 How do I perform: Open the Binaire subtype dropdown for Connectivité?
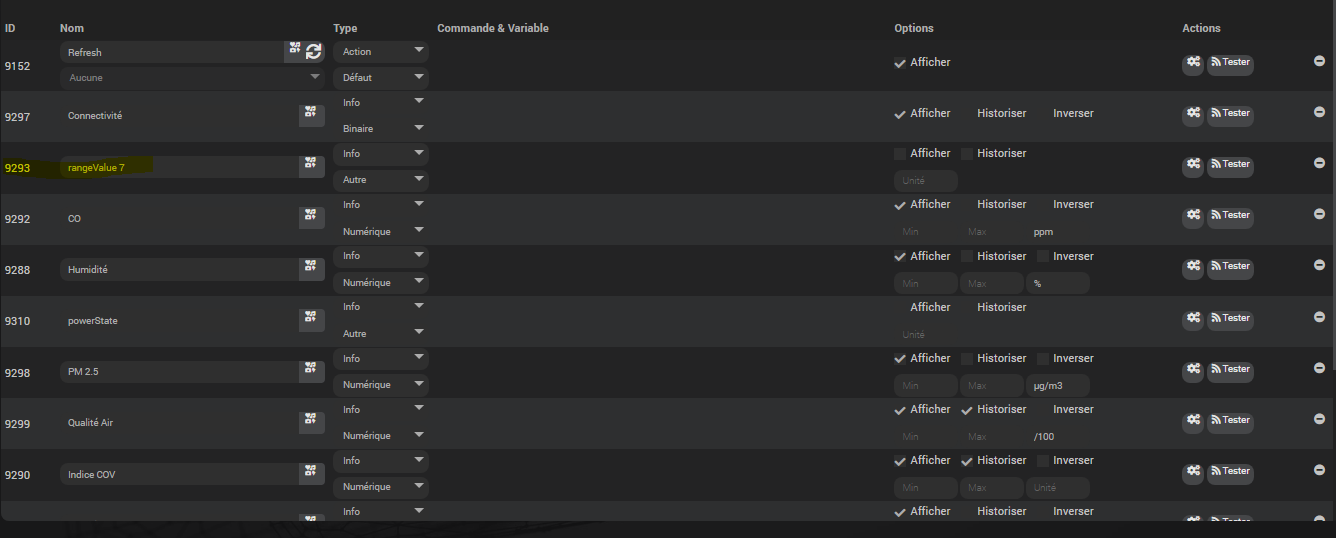pos(381,129)
